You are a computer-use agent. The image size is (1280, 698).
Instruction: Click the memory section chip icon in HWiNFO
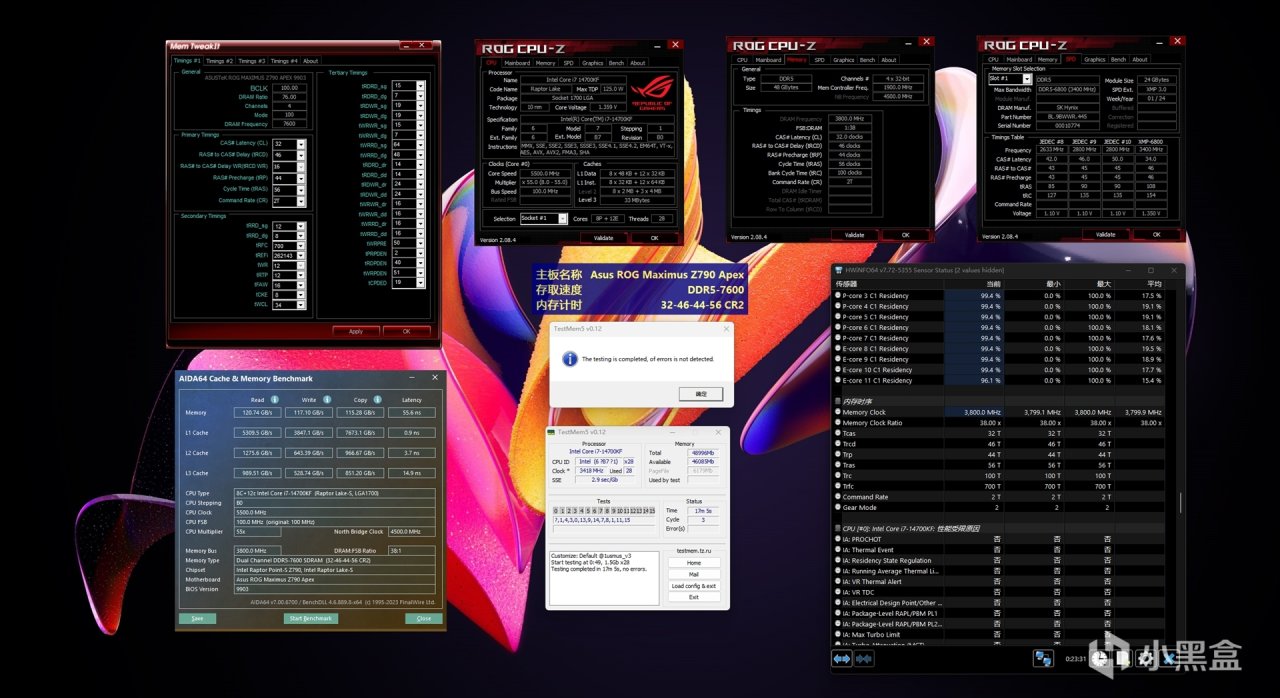[x=838, y=401]
